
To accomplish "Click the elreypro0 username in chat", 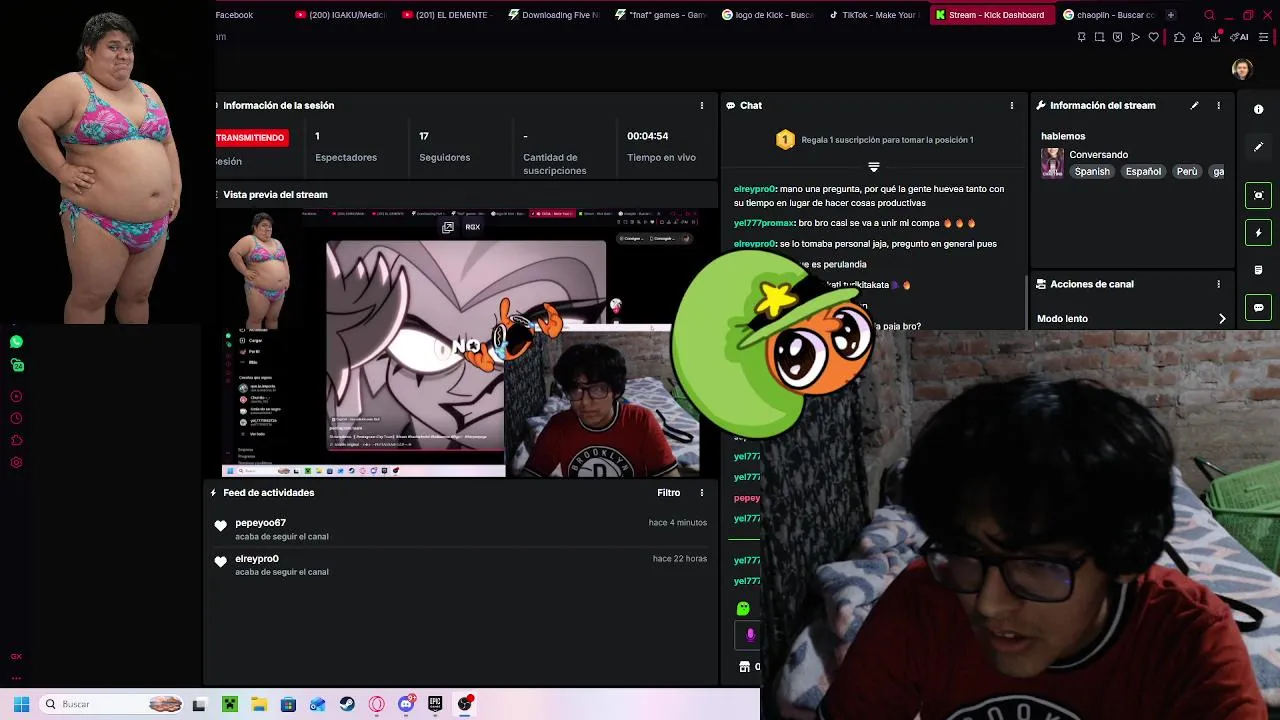I will click(x=754, y=189).
